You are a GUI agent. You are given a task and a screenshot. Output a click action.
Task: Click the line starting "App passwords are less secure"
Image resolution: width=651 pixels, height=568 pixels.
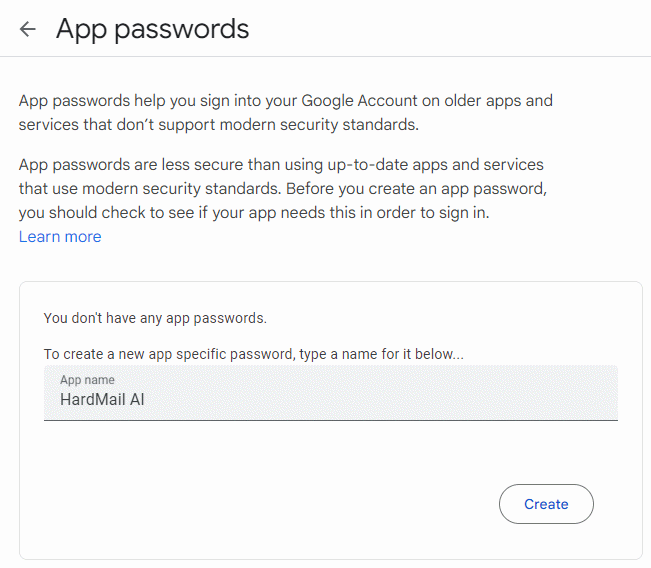coord(280,164)
